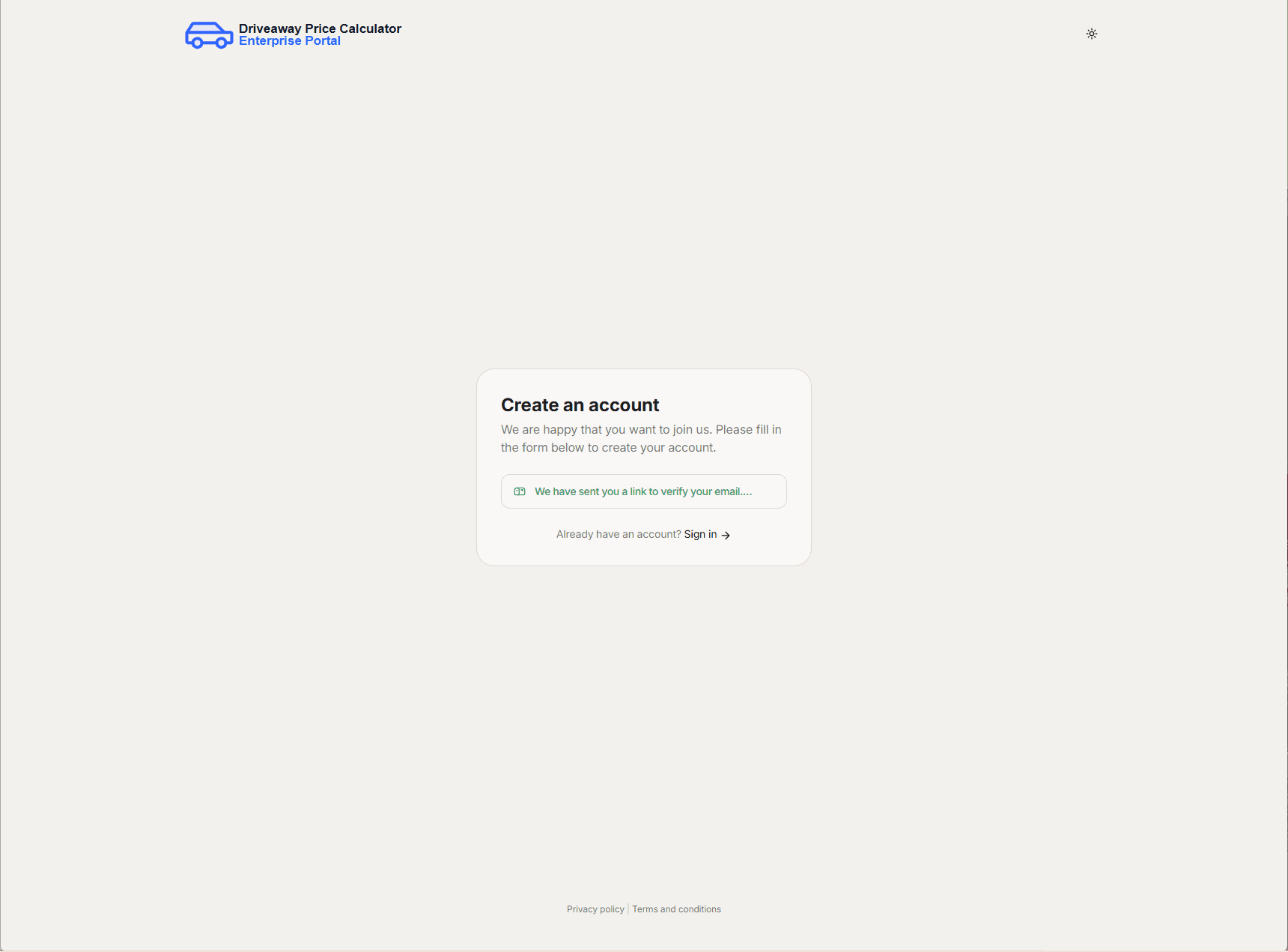Click the 'Already have an account?' text

tap(618, 534)
